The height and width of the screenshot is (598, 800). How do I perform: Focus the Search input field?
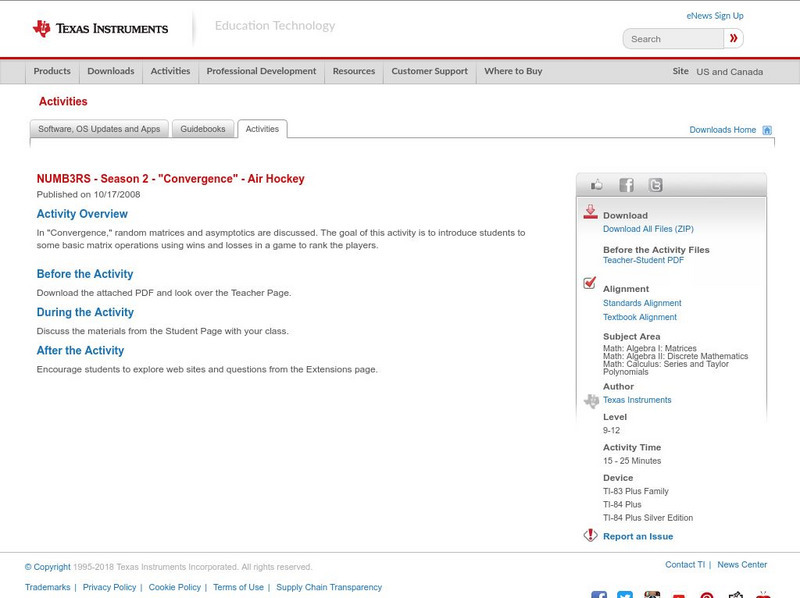click(673, 39)
